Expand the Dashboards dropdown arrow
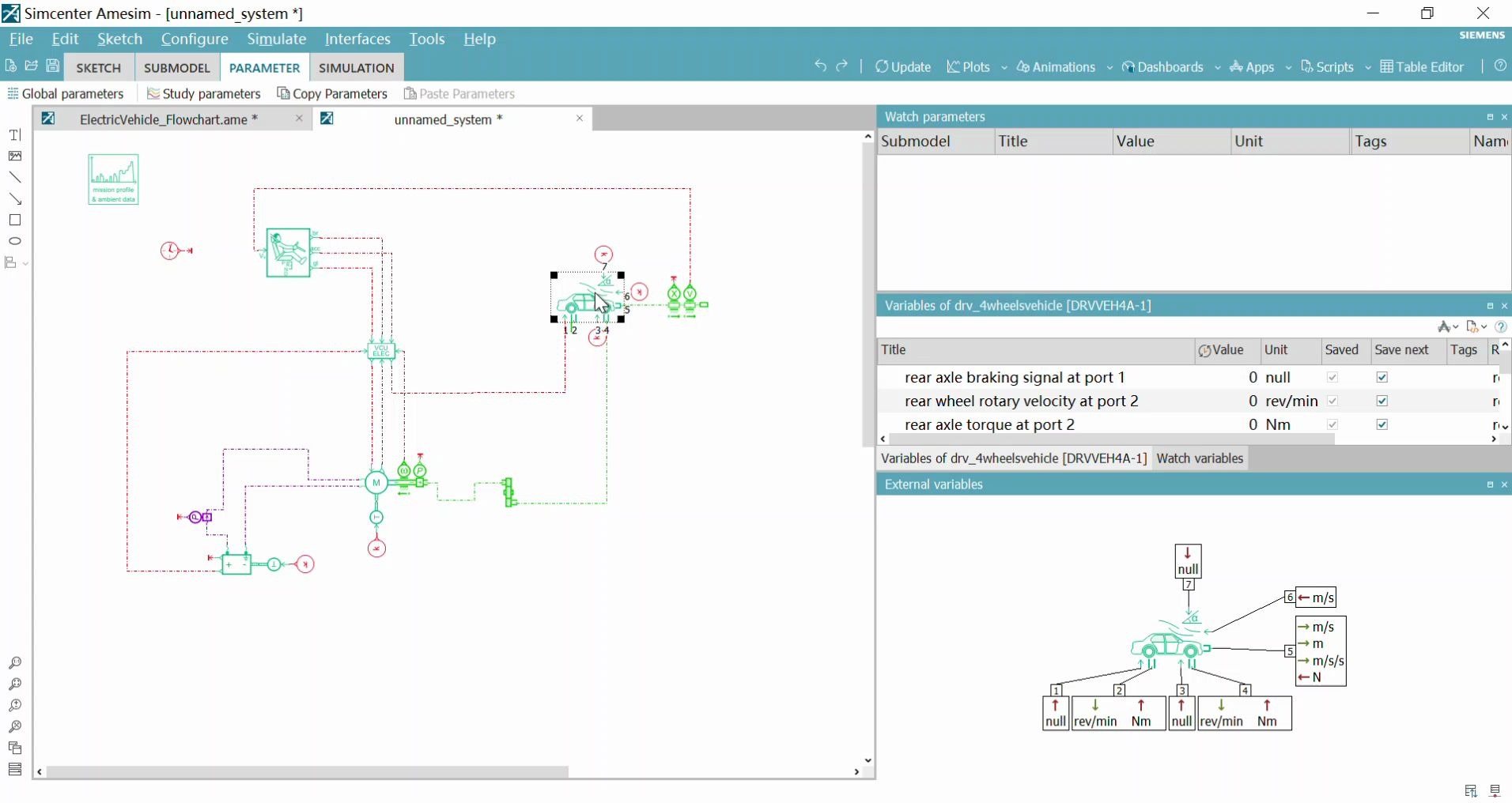 pyautogui.click(x=1217, y=68)
